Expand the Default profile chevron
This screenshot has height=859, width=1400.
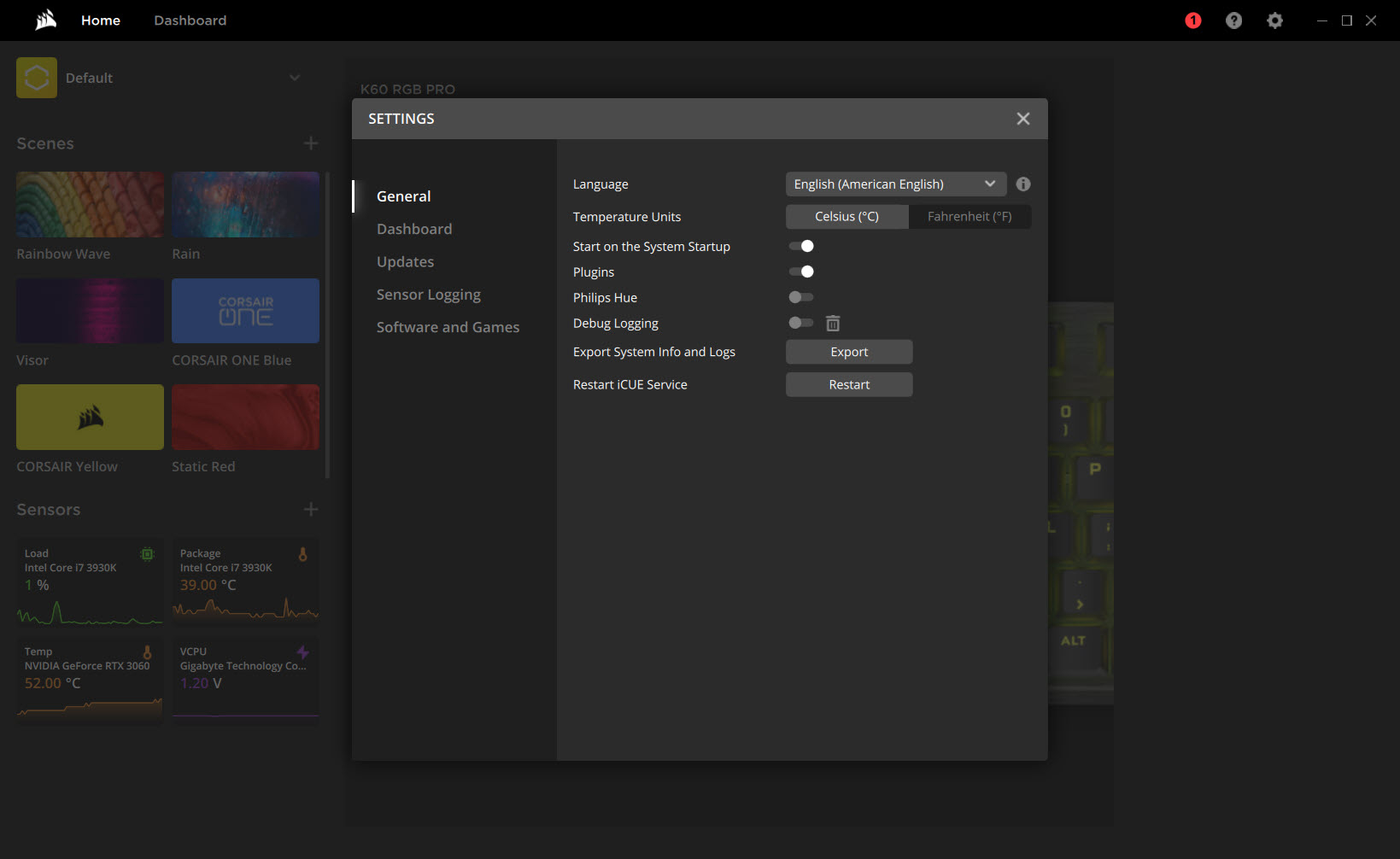[295, 78]
